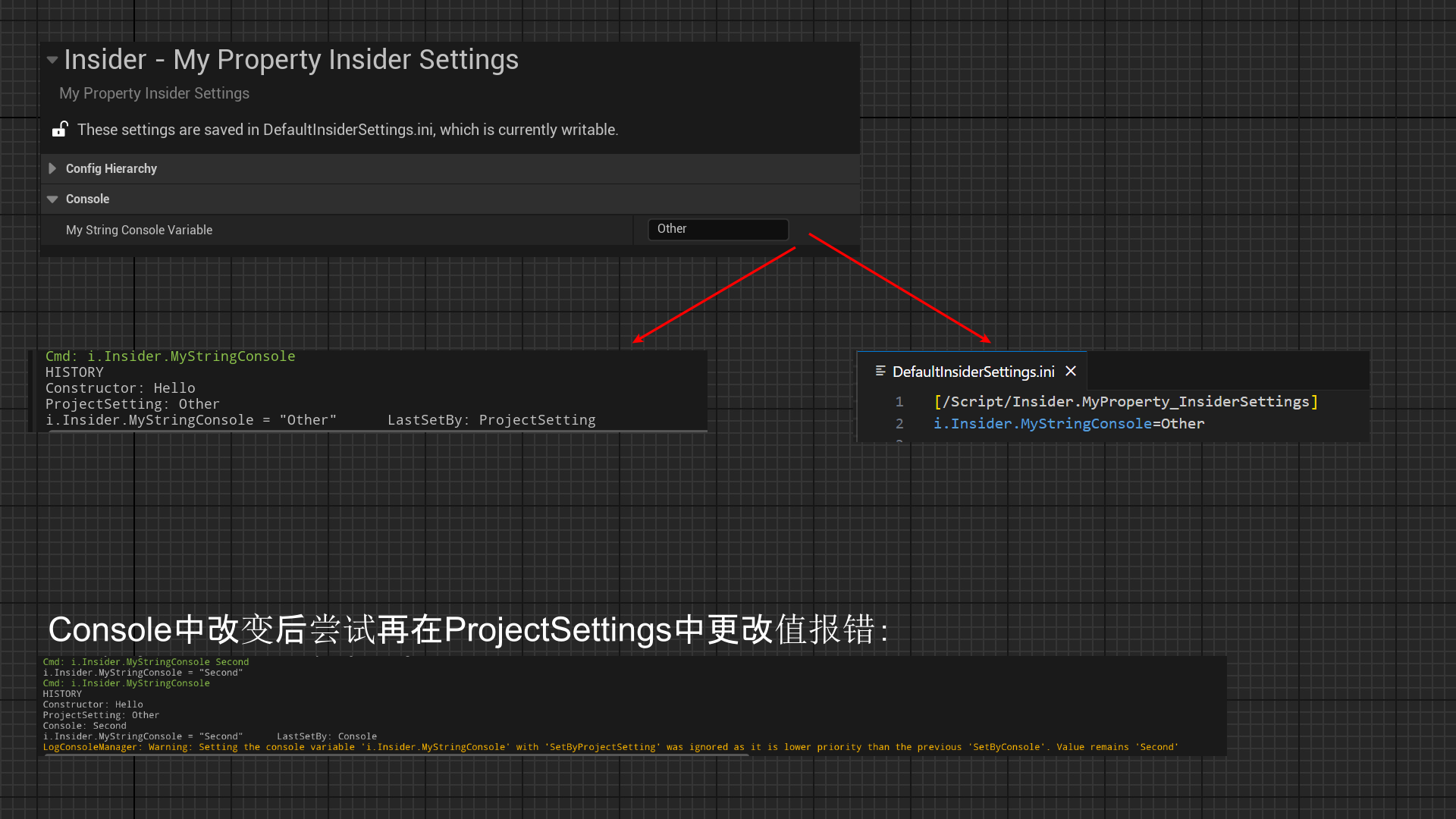This screenshot has height=819, width=1456.
Task: Click the unlocked padlock icon
Action: coord(60,129)
